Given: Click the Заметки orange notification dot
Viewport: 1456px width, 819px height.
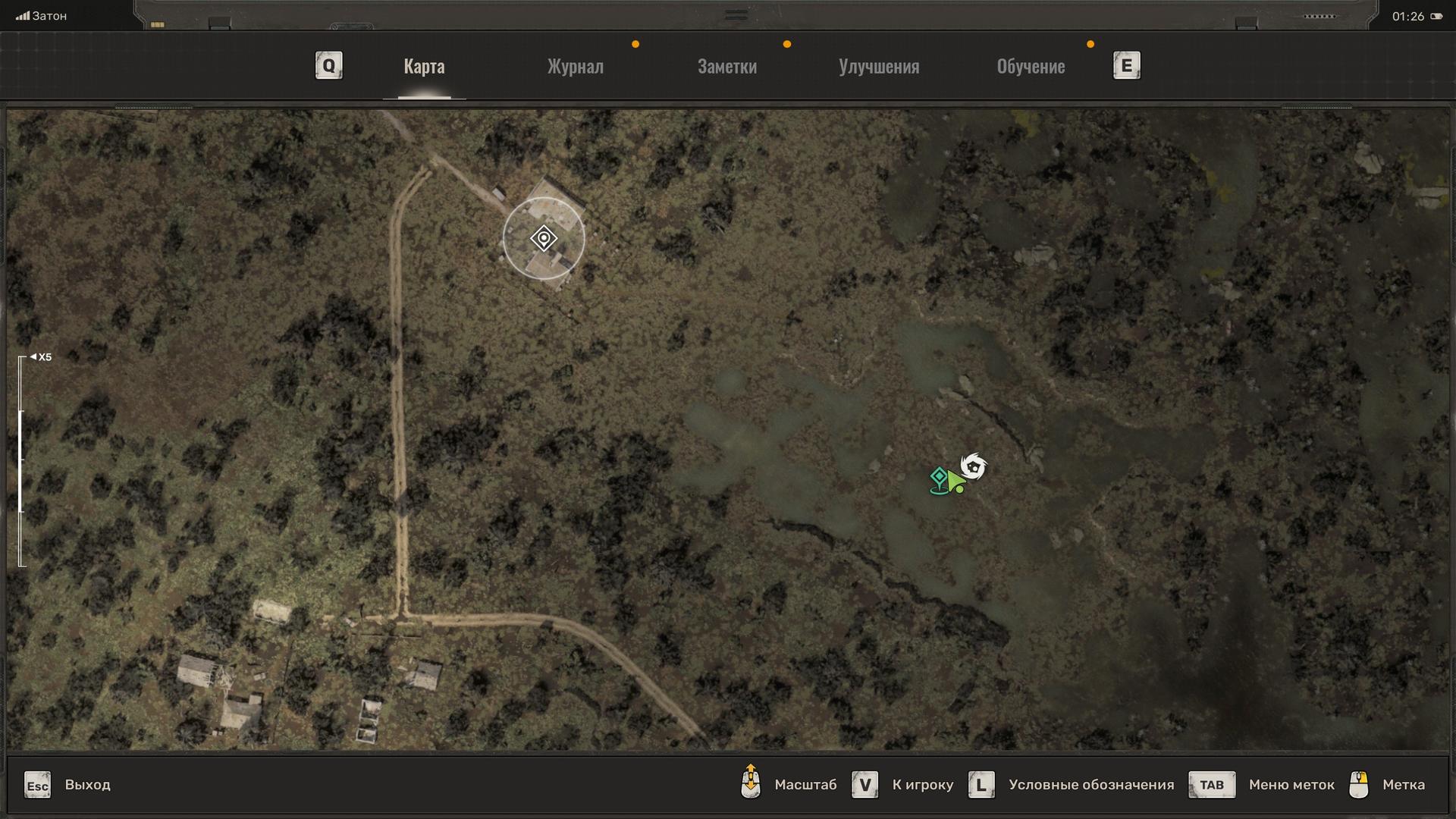Looking at the screenshot, I should coord(787,44).
